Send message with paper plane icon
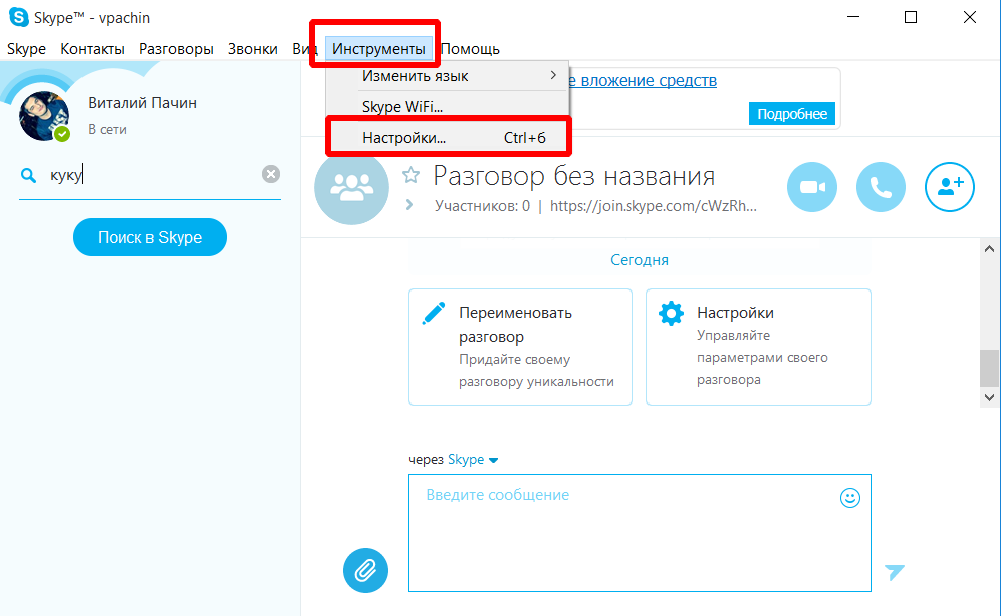The height and width of the screenshot is (616, 1001). [x=894, y=571]
